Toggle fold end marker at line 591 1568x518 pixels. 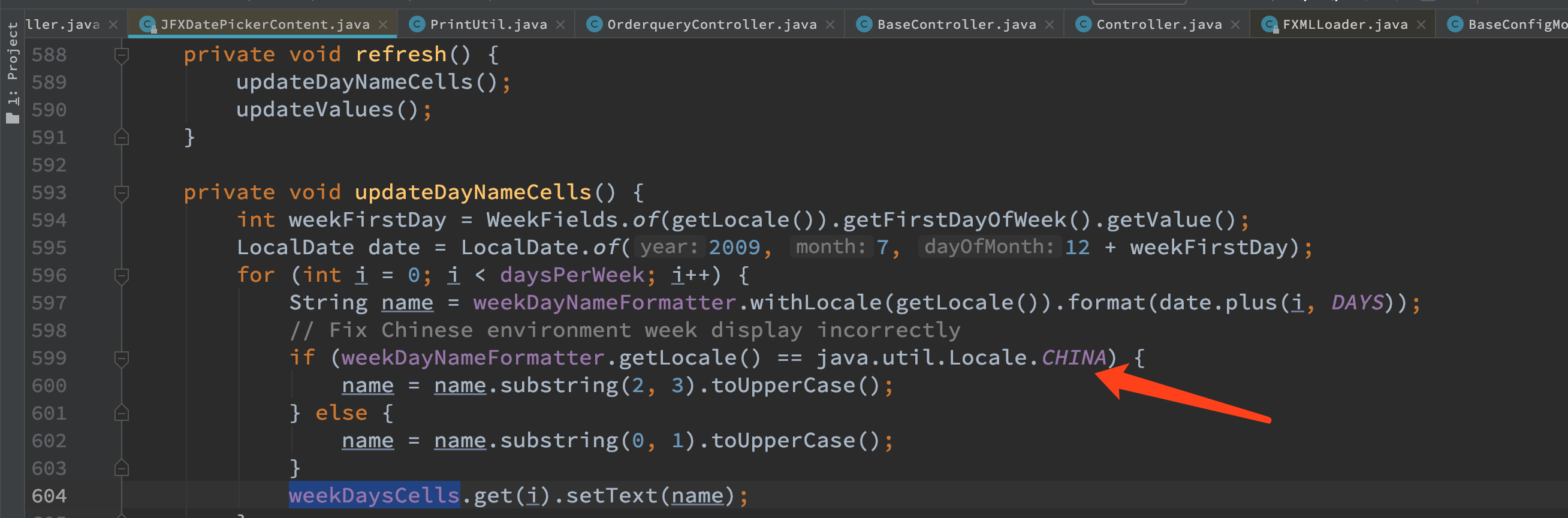tap(122, 137)
